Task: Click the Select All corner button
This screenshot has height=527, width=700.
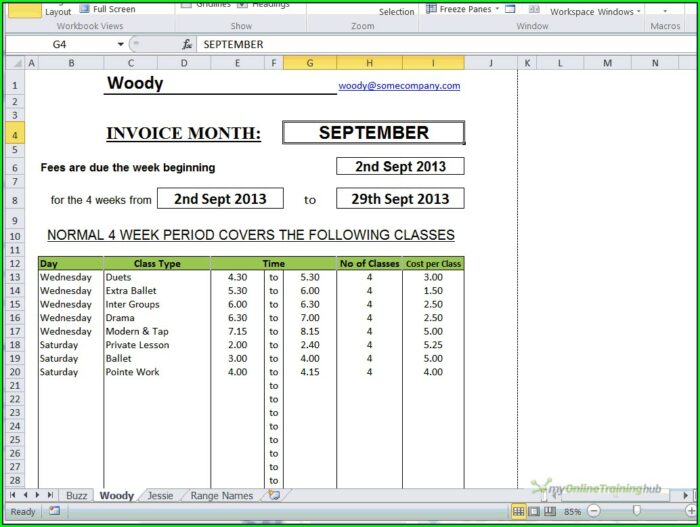Action: tap(16, 63)
